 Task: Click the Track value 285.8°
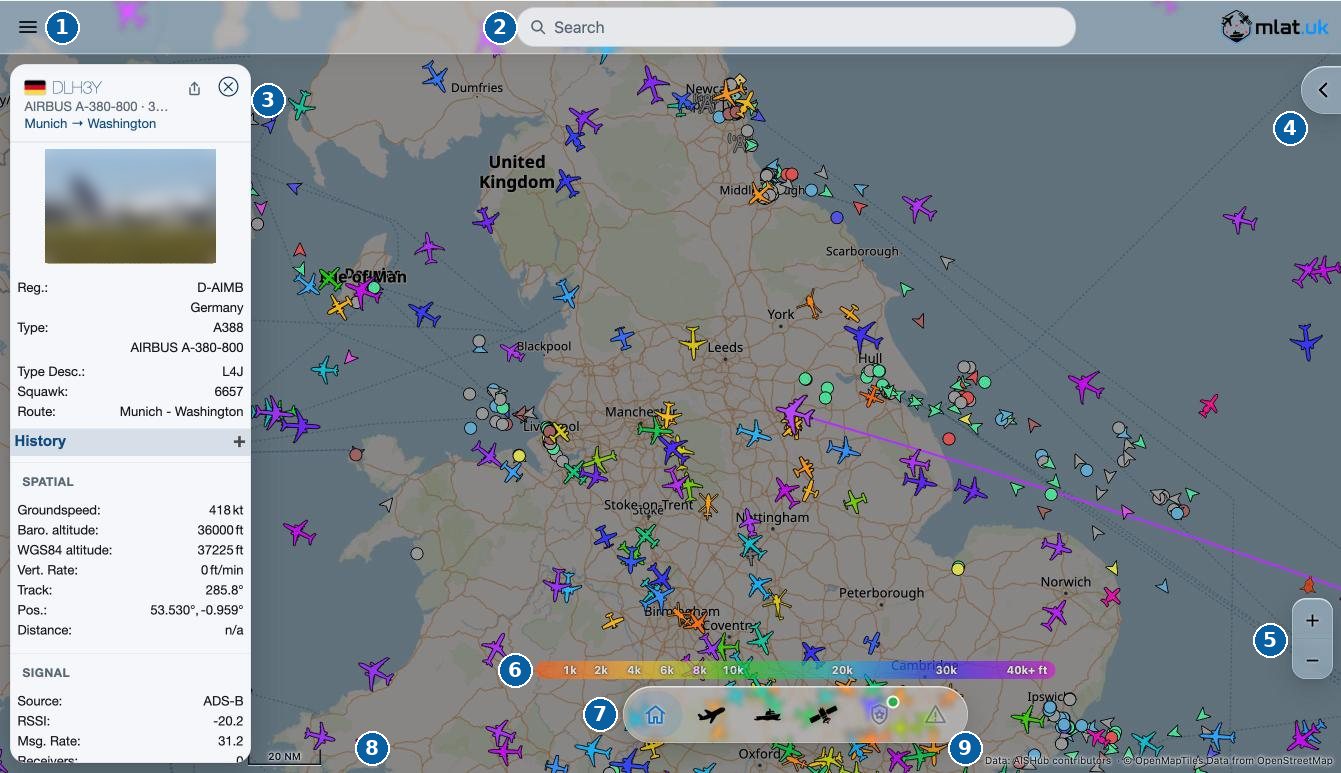(x=227, y=590)
